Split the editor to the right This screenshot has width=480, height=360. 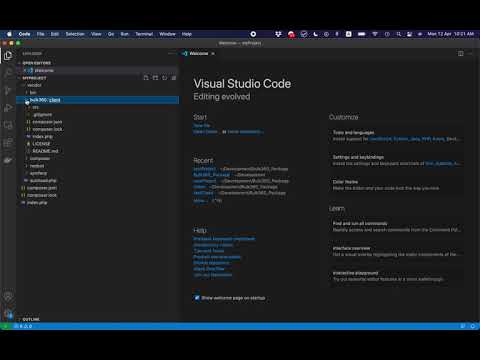click(x=461, y=53)
